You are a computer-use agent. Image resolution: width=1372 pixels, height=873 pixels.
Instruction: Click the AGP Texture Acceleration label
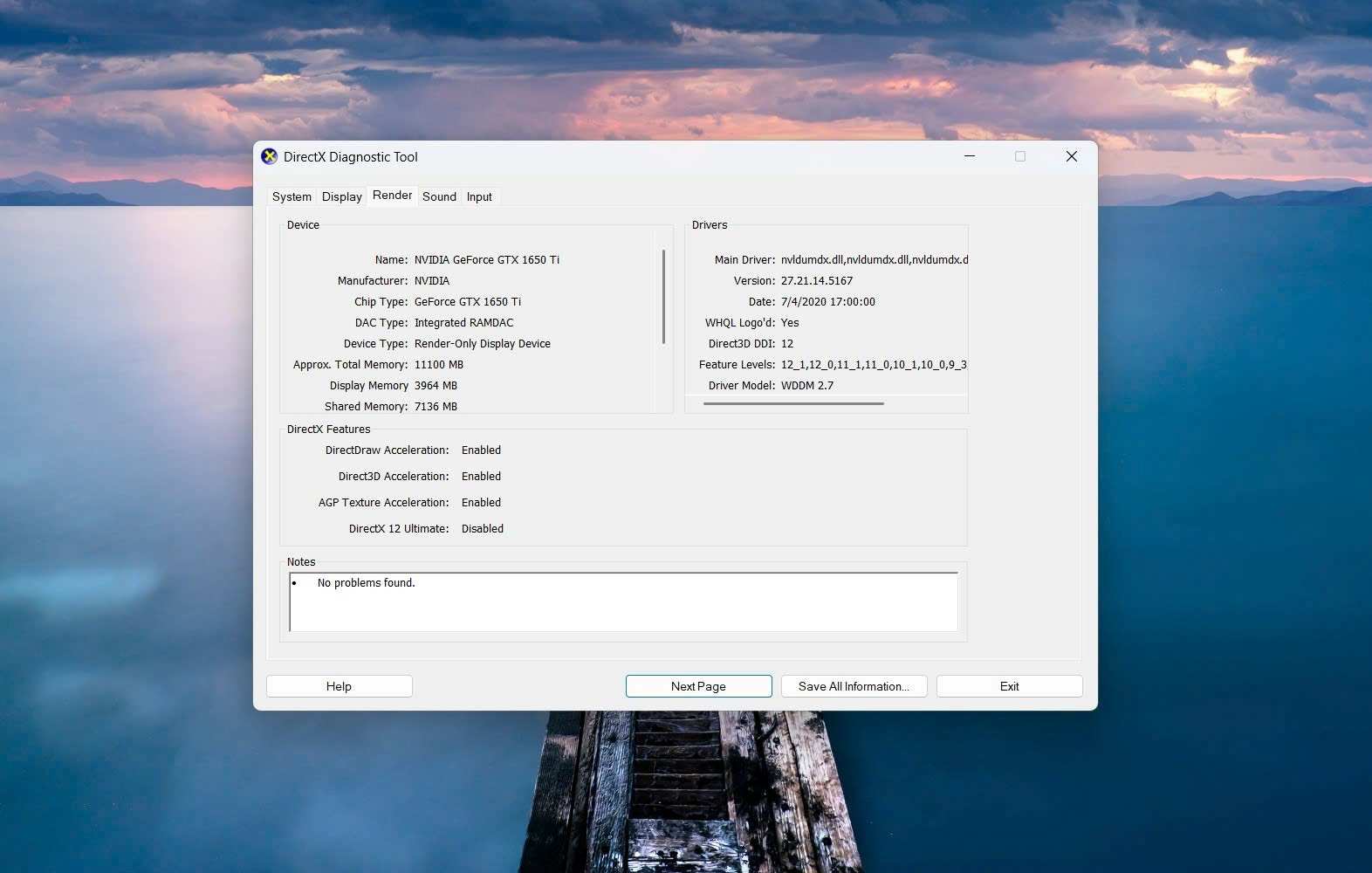pyautogui.click(x=383, y=503)
